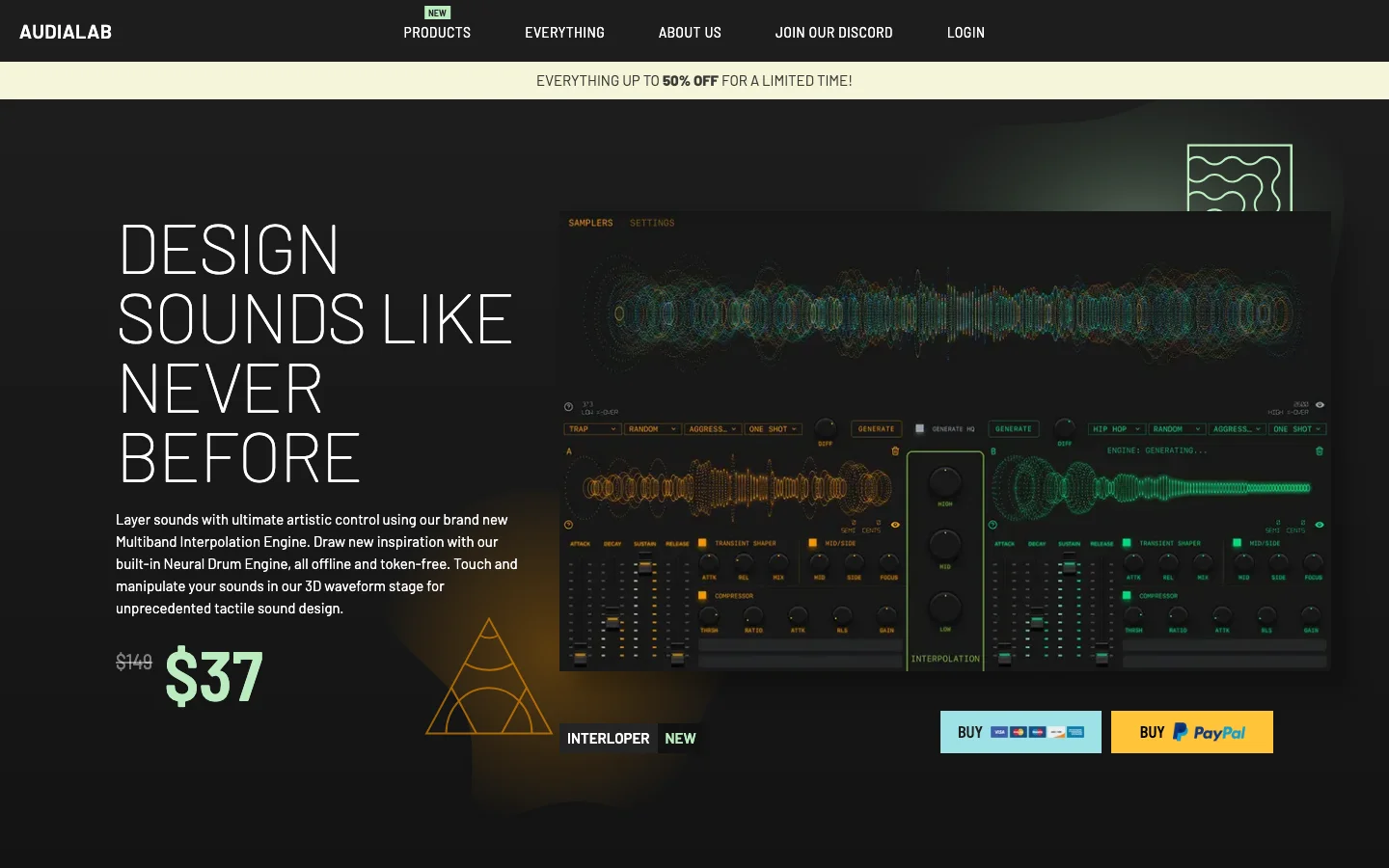This screenshot has height=868, width=1389.
Task: Click sampler B's green MID knob
Action: click(x=1243, y=561)
